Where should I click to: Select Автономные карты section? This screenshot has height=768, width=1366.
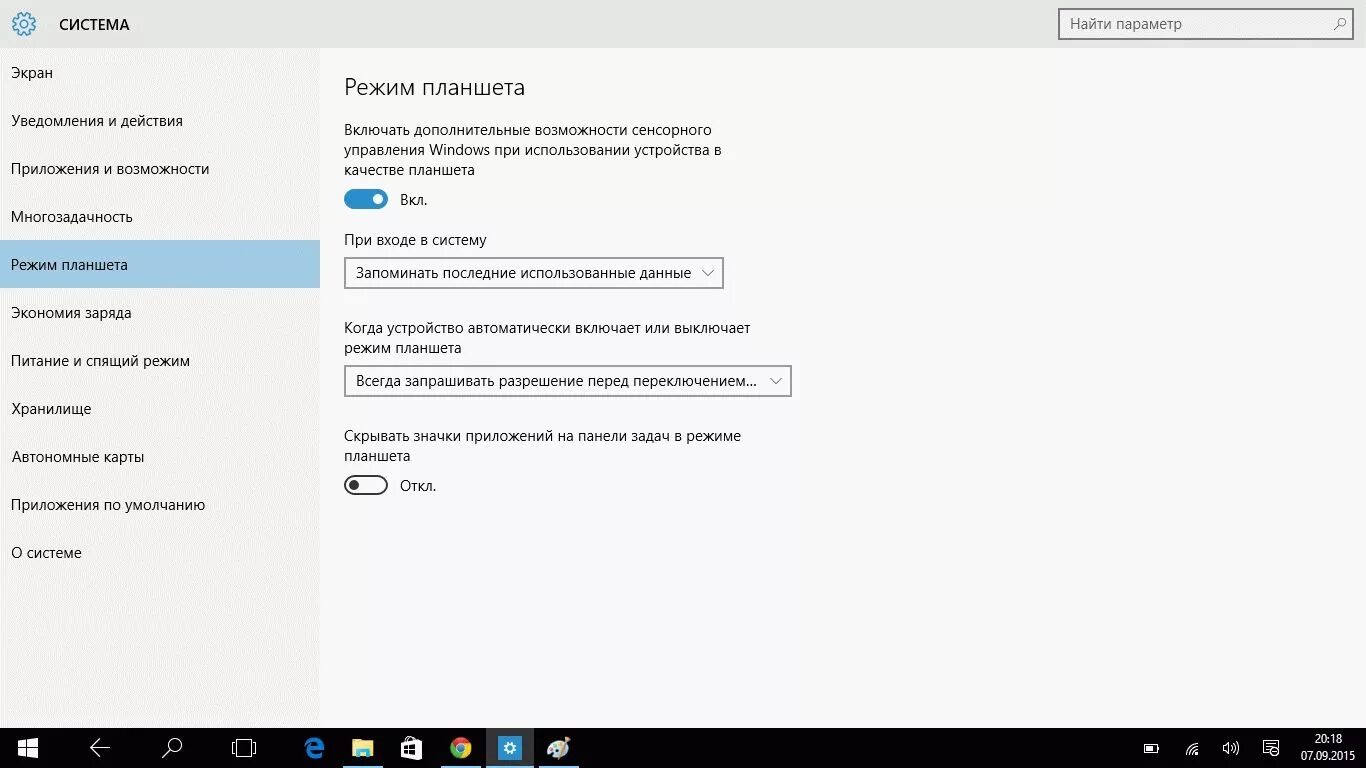pos(160,456)
